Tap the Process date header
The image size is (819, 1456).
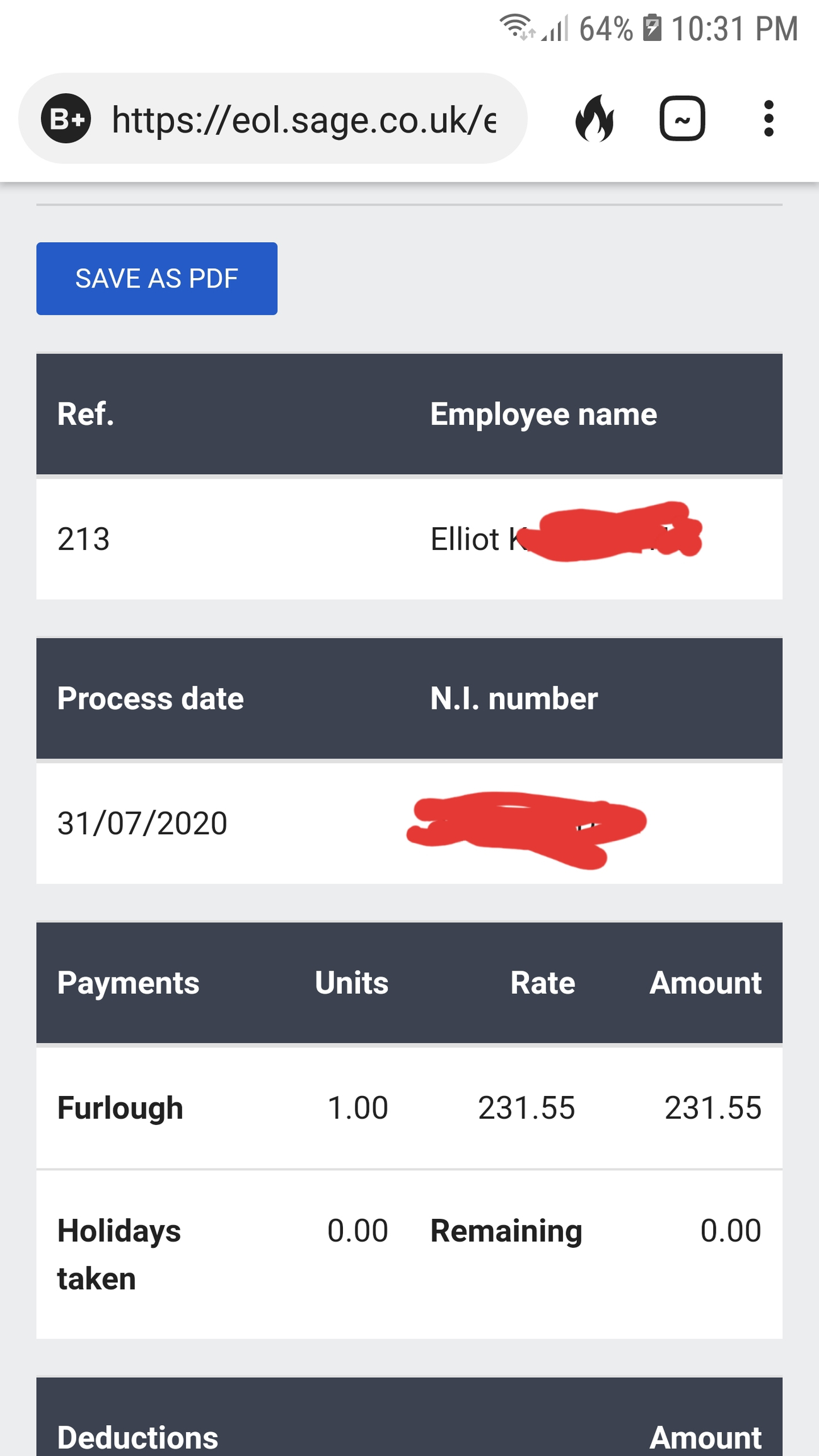(151, 699)
